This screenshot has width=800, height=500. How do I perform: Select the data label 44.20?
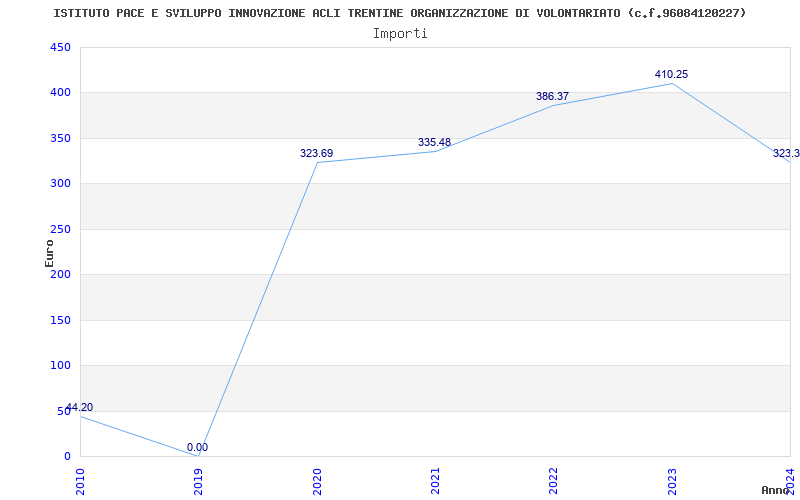click(x=80, y=407)
